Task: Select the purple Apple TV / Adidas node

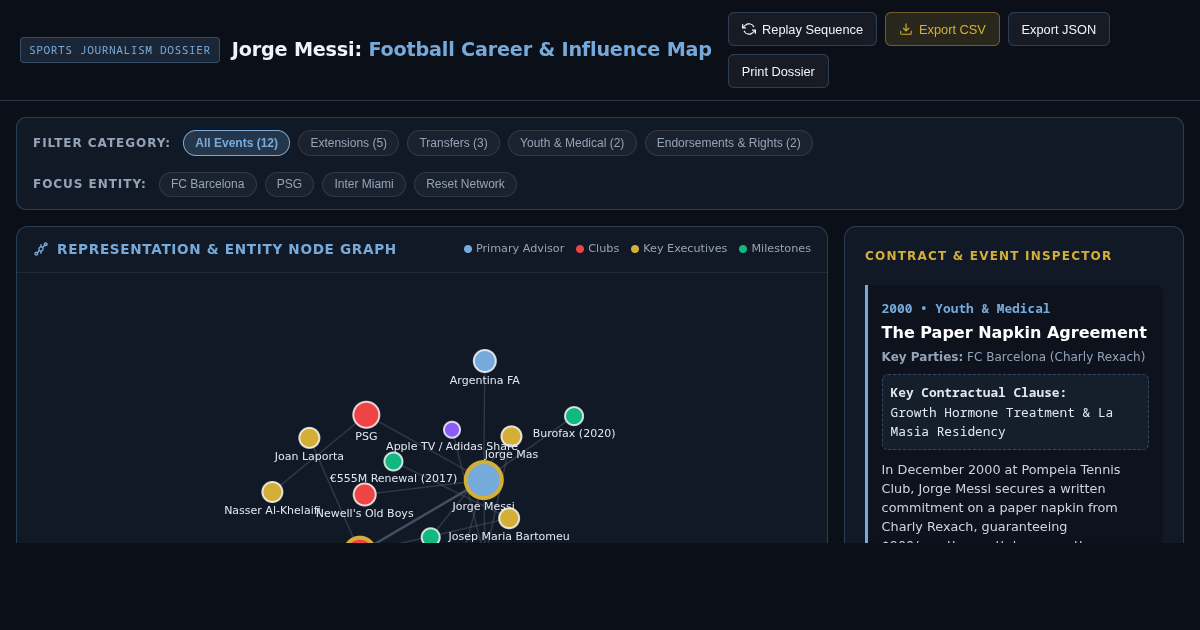Action: (x=452, y=430)
